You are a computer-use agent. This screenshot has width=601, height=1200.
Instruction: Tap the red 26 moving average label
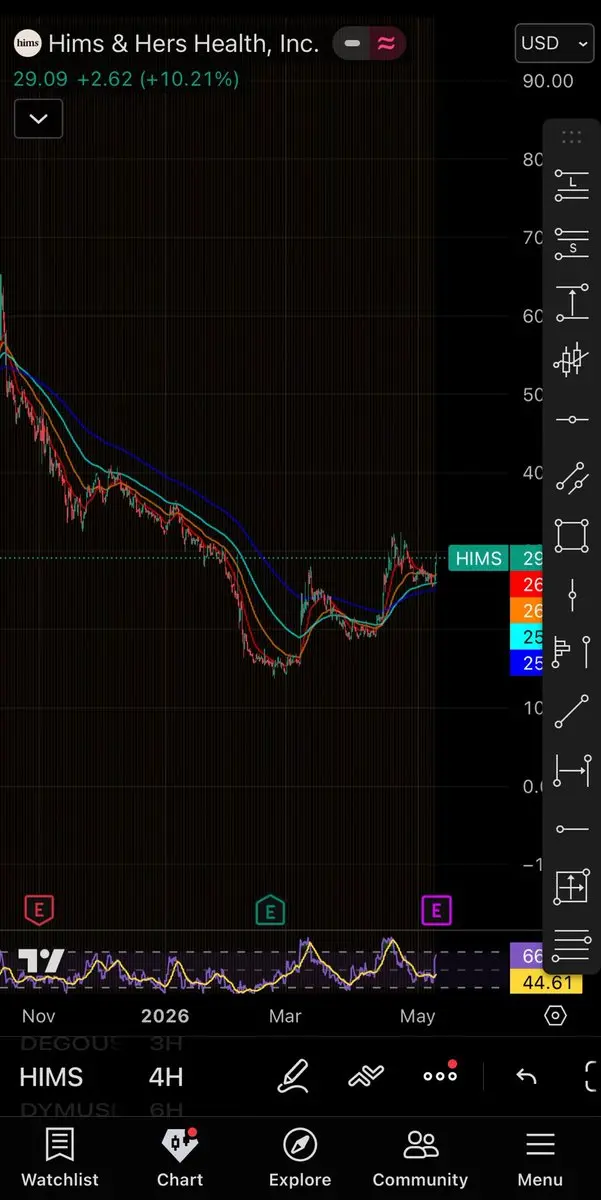pyautogui.click(x=526, y=584)
